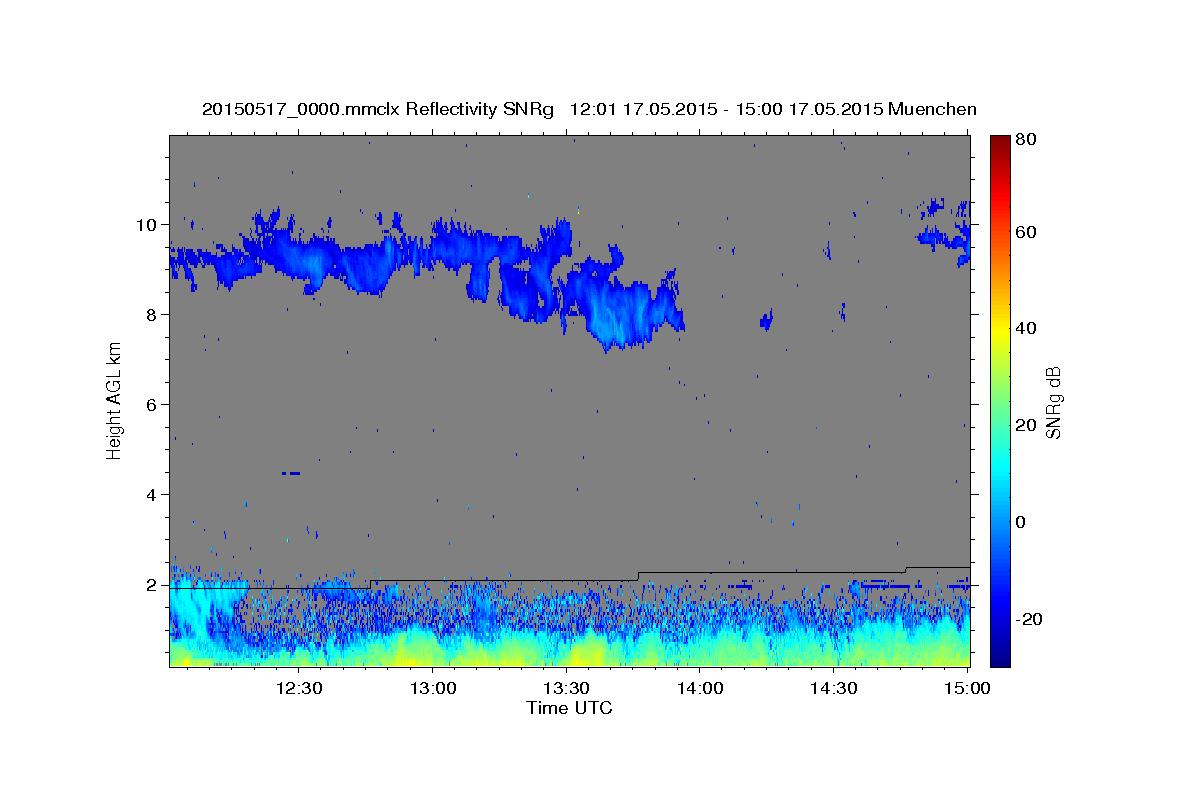Click the colorbar value 80
The height and width of the screenshot is (800, 1200).
(1025, 140)
